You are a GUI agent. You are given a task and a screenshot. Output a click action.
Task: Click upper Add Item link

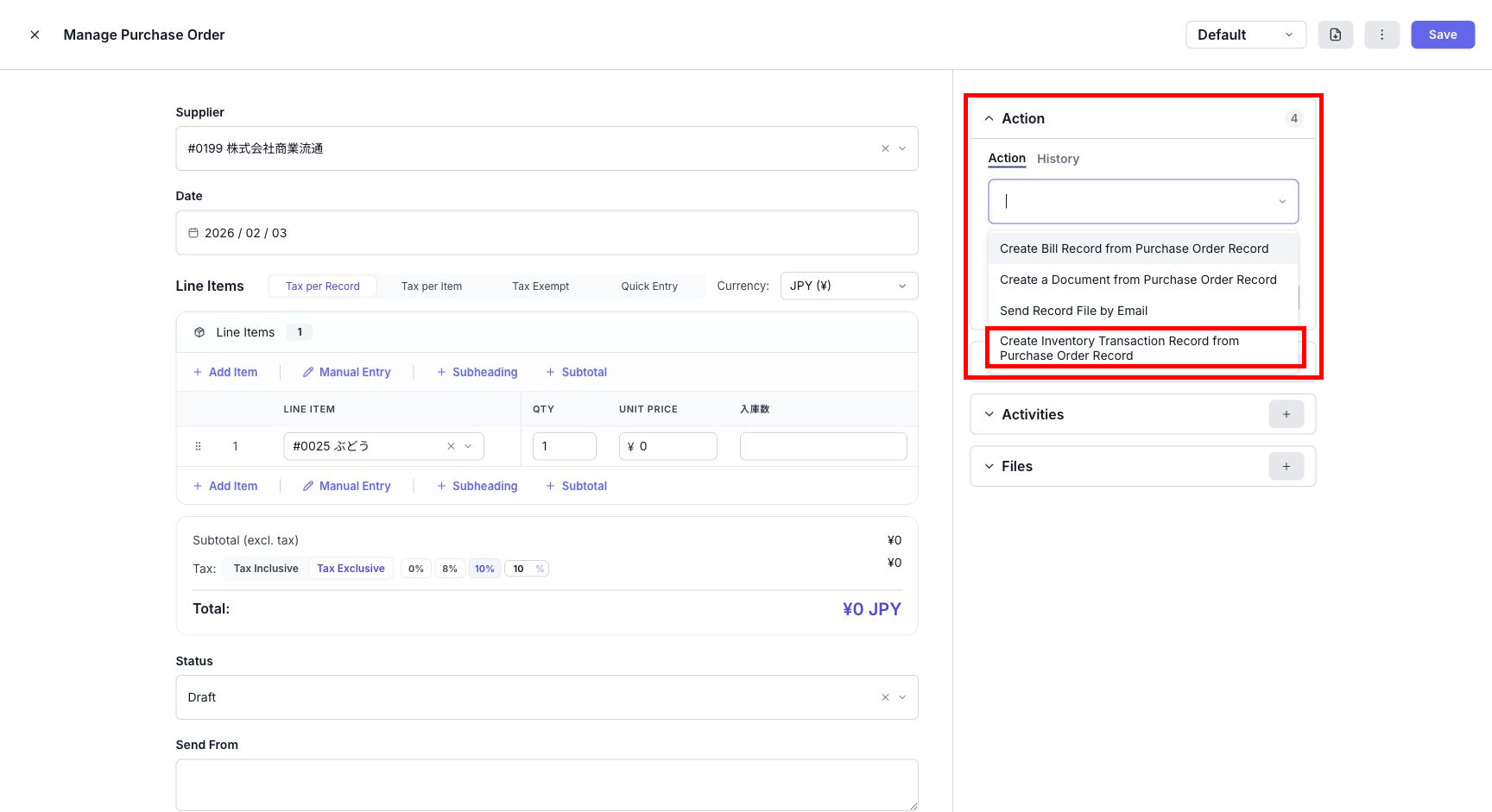pos(225,372)
